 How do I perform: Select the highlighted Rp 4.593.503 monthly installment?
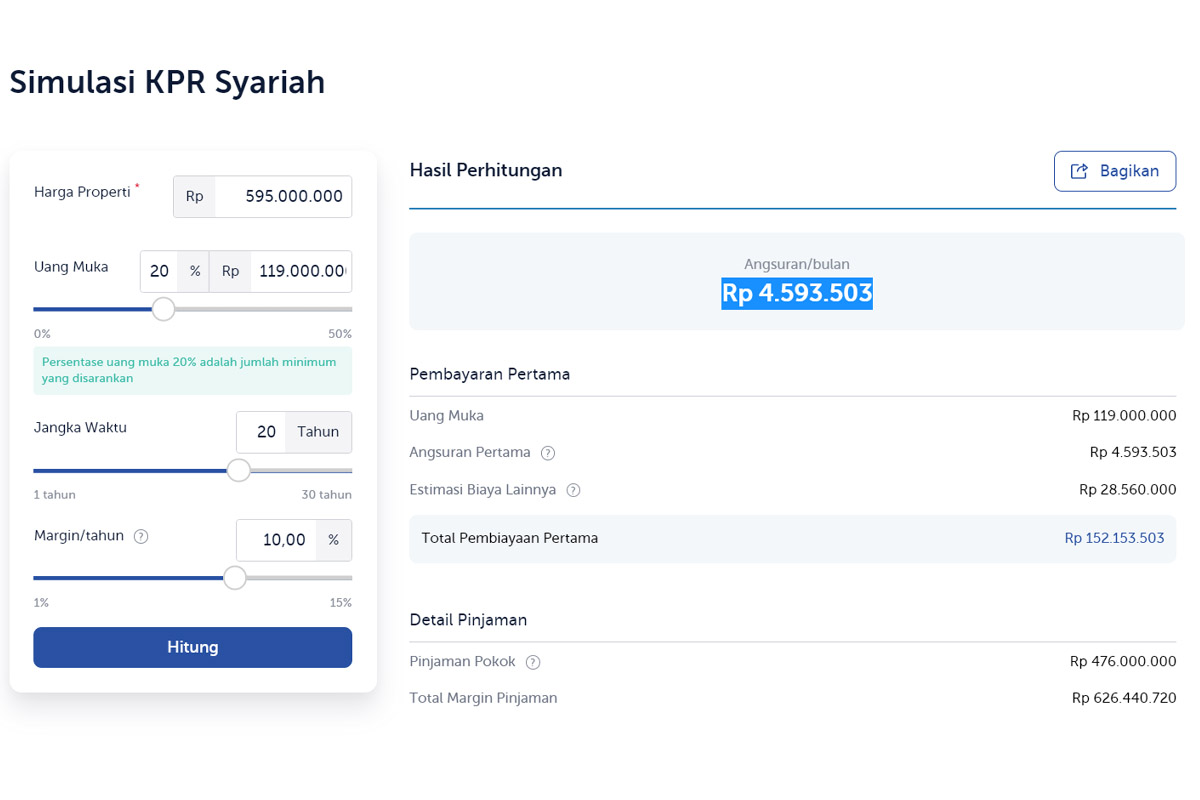(x=796, y=294)
